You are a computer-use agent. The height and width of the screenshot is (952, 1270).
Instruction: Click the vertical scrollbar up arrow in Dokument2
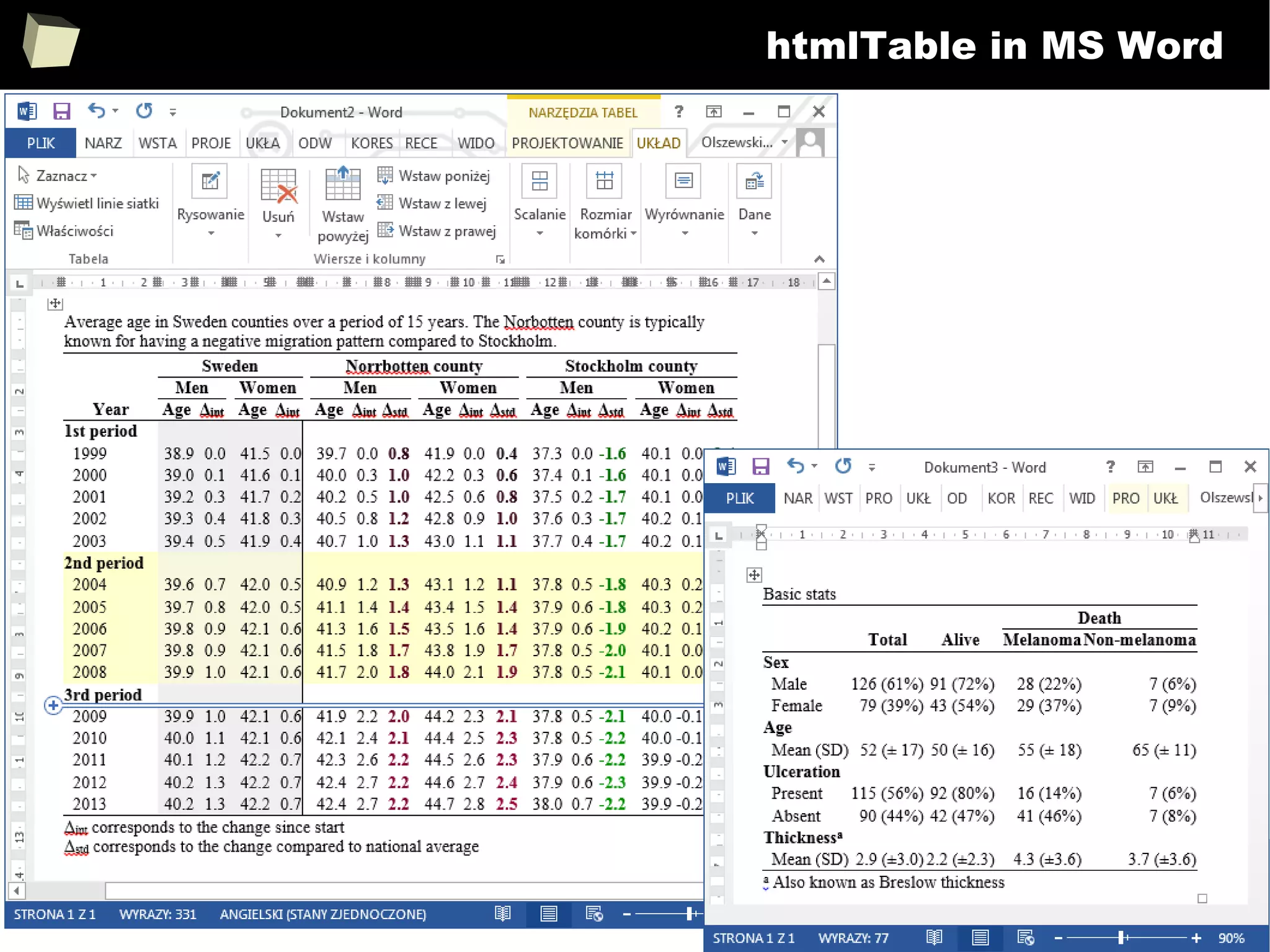coord(826,282)
